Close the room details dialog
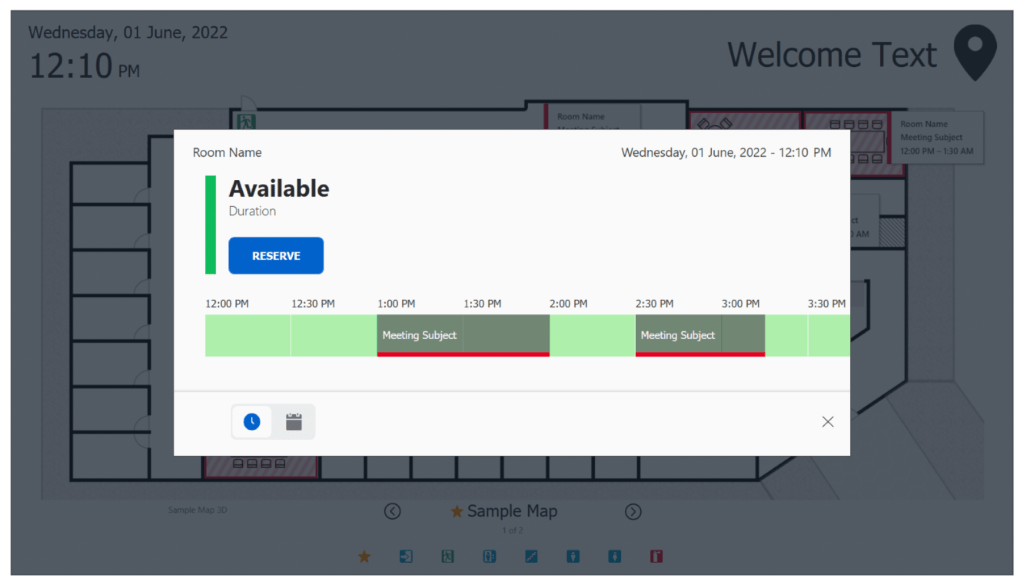1022x585 pixels. [827, 422]
